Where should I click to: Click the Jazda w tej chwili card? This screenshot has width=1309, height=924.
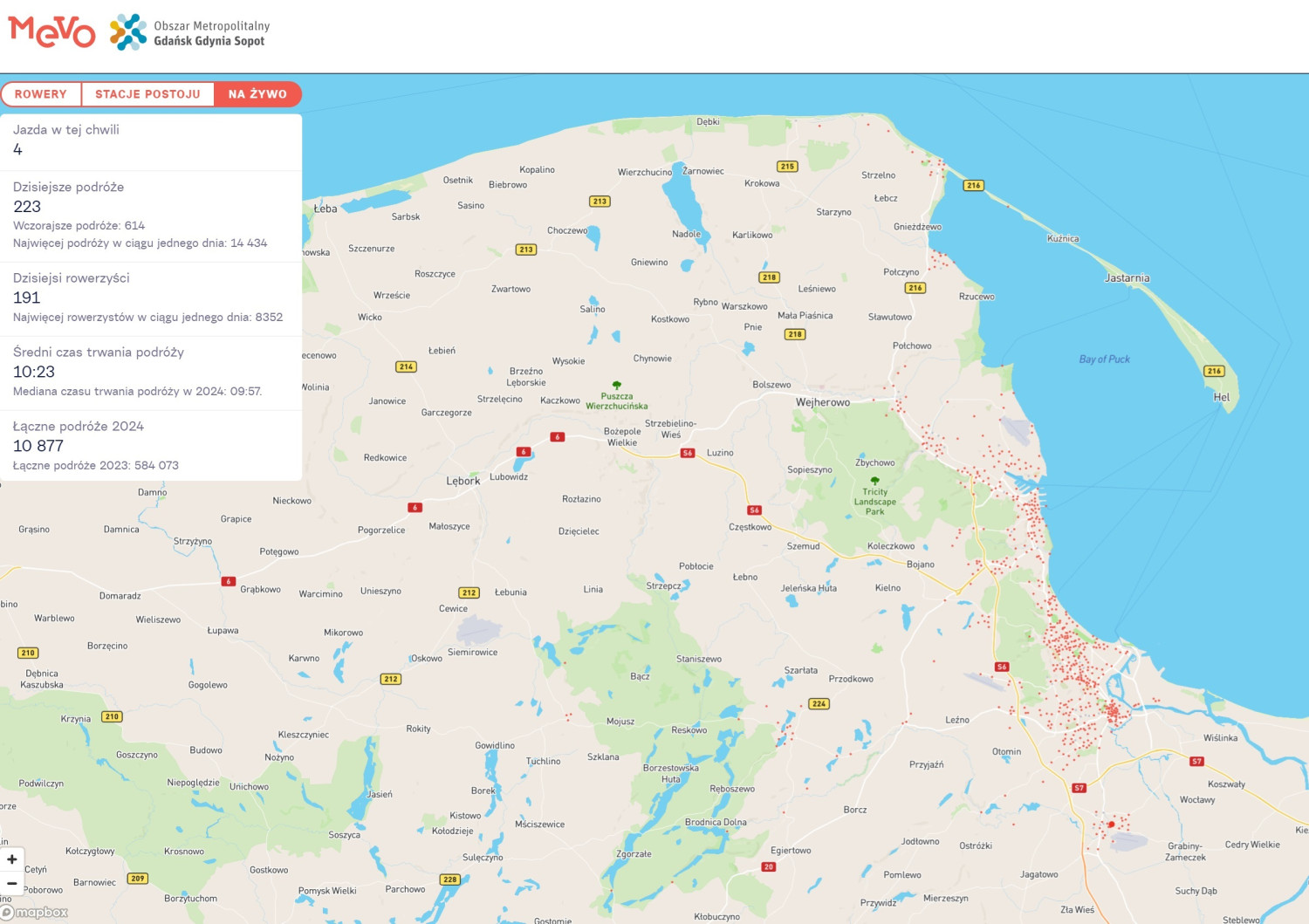pyautogui.click(x=151, y=141)
